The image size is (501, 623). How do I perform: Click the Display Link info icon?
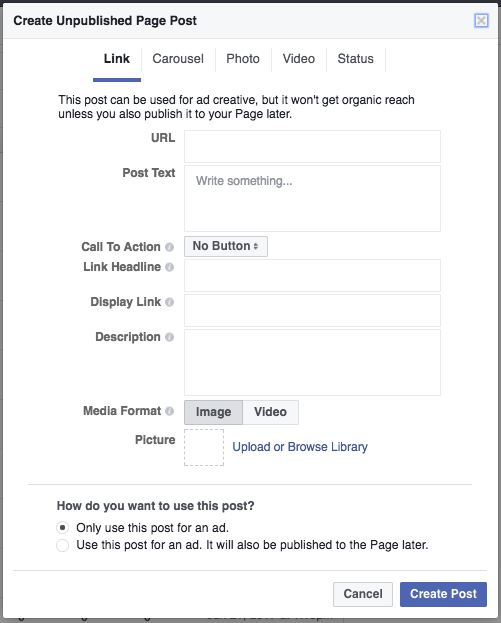pyautogui.click(x=169, y=302)
